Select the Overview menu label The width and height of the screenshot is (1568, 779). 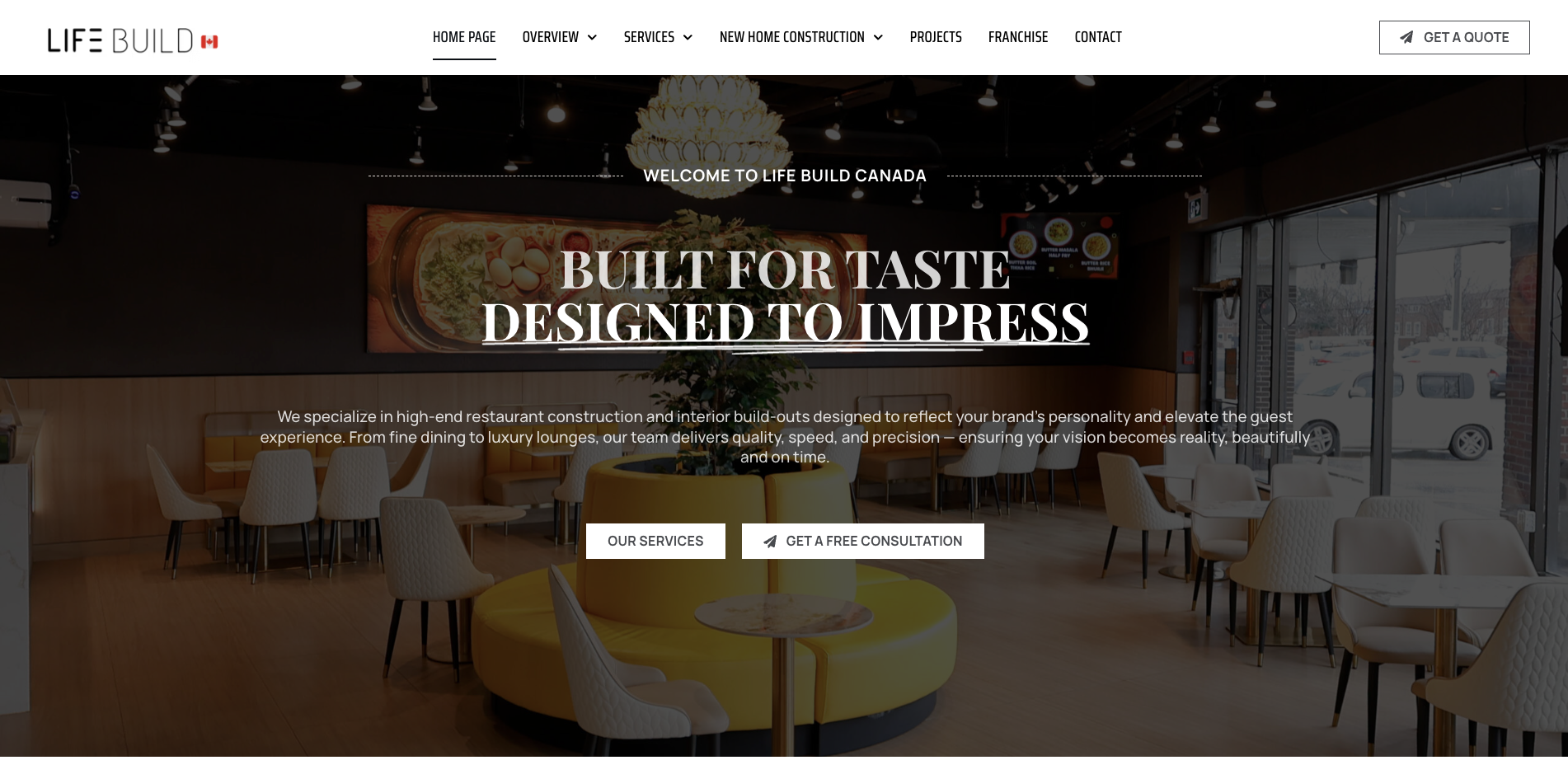pos(551,37)
